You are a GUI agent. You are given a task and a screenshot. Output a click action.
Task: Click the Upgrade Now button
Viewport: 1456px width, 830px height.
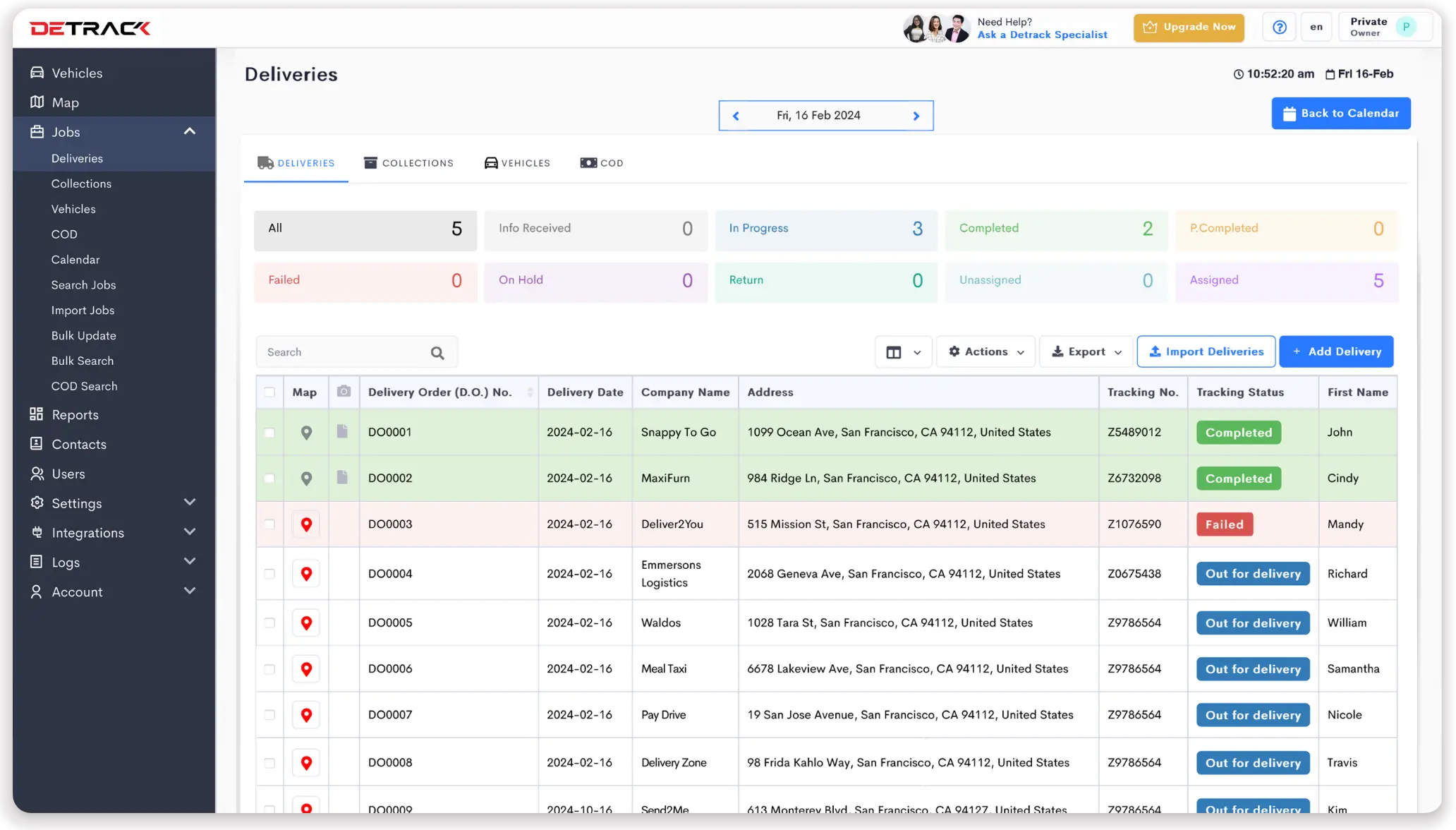point(1189,28)
